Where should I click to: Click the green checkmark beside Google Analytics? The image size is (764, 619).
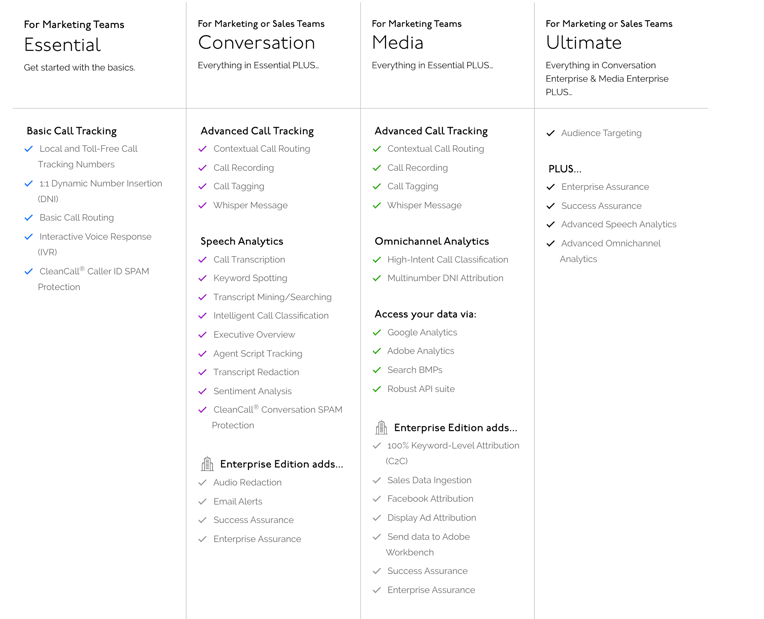click(x=377, y=332)
